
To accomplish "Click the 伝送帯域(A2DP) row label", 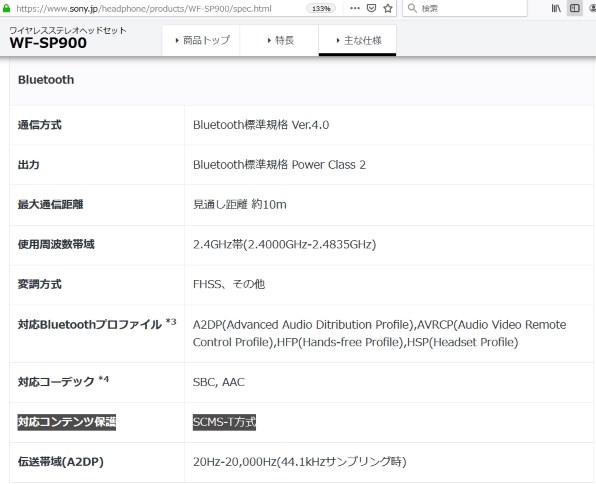I will coord(61,462).
